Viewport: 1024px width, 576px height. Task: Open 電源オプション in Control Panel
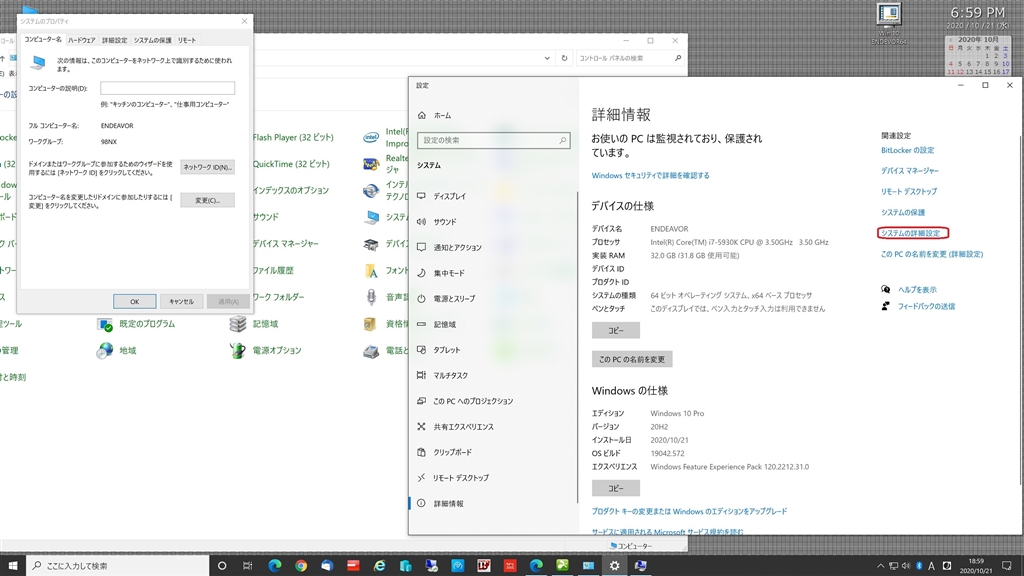(266, 351)
